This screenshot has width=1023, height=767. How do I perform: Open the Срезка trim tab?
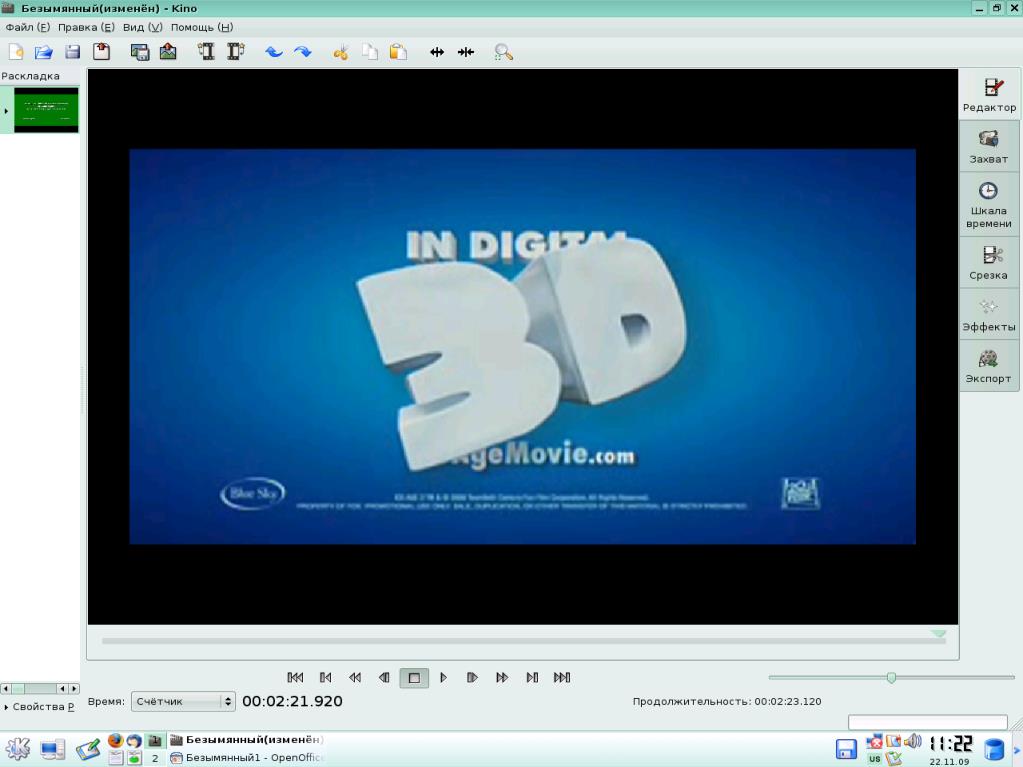click(989, 263)
